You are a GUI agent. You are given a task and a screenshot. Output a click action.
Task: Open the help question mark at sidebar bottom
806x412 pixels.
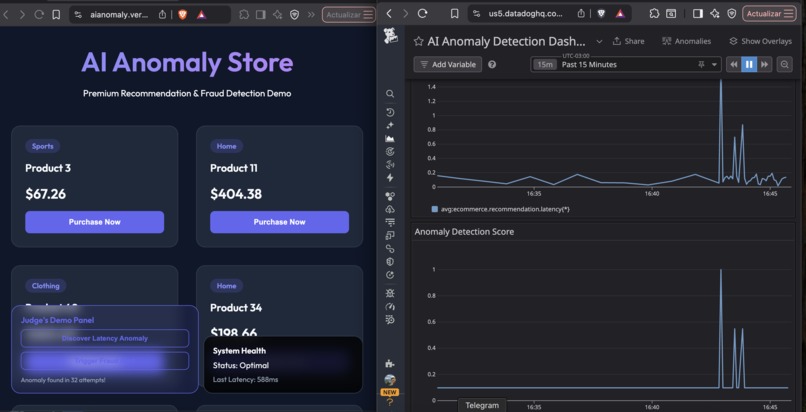[390, 403]
